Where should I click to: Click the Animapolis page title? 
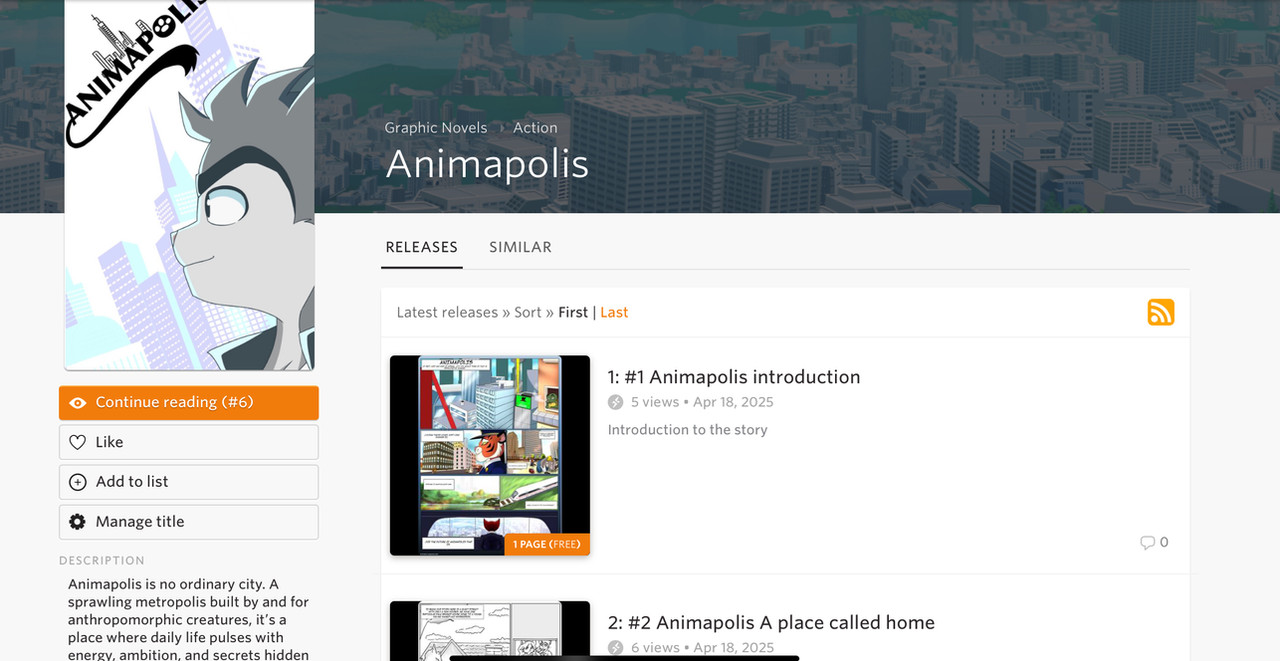tap(487, 164)
